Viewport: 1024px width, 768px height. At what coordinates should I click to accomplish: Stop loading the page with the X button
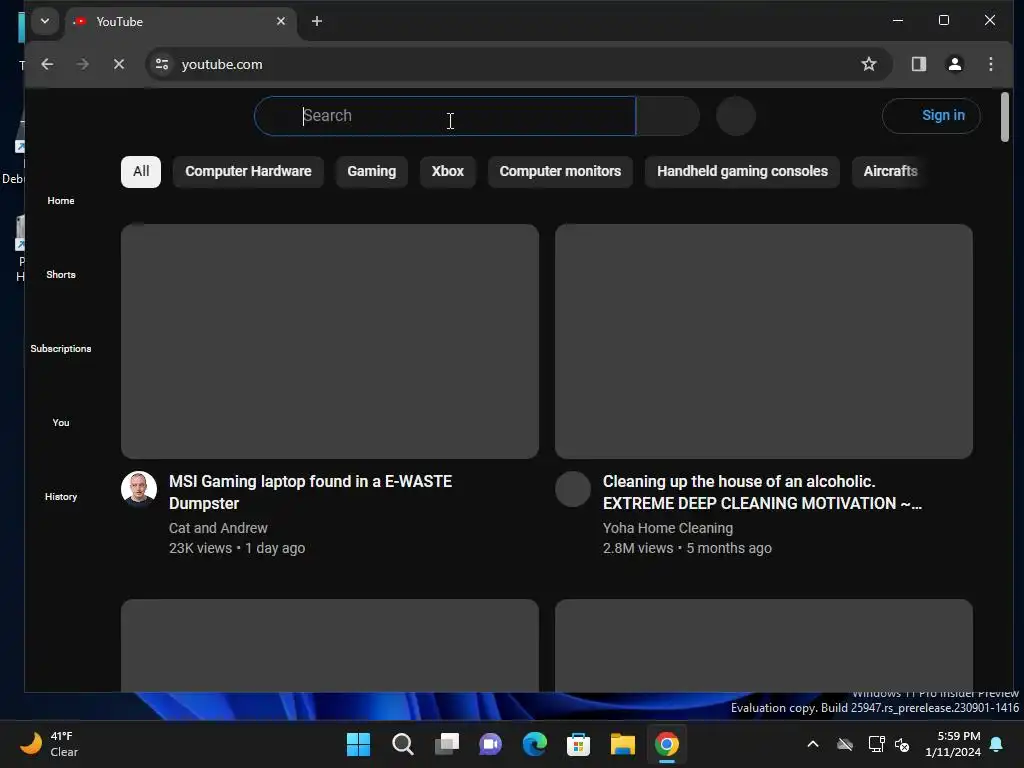(119, 64)
